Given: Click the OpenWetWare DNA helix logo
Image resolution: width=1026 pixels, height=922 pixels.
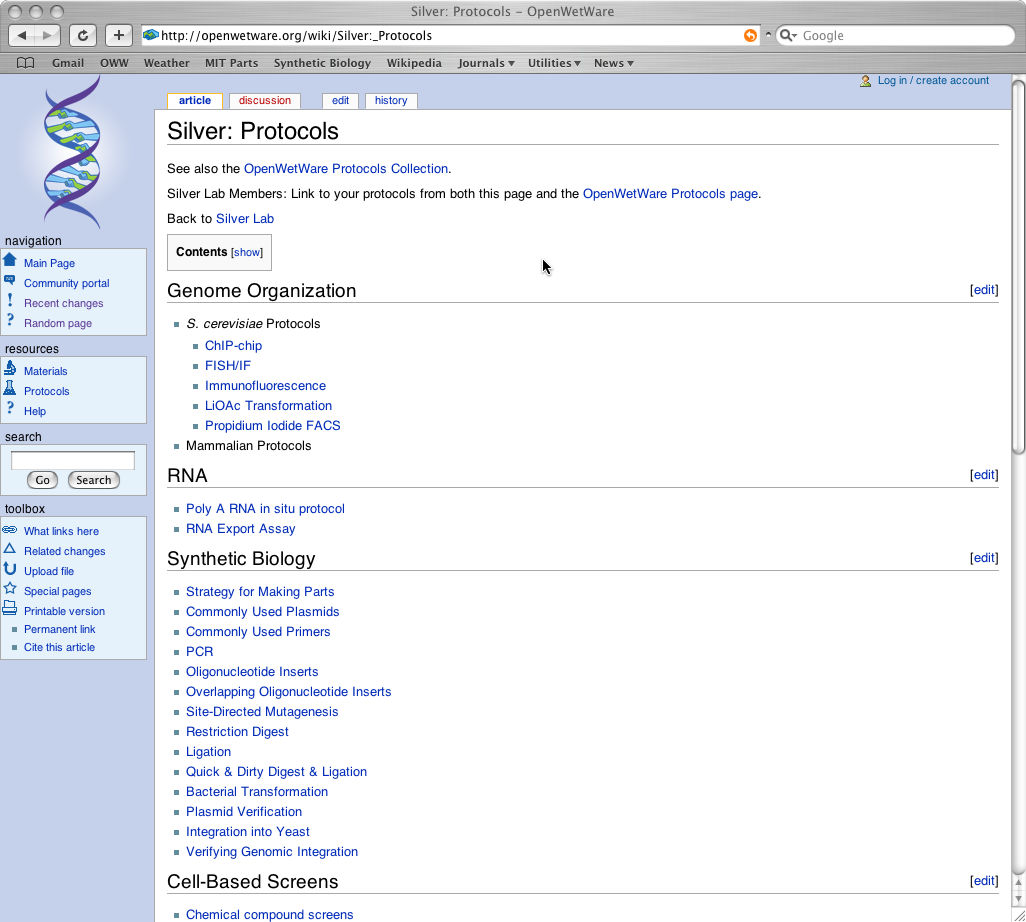Looking at the screenshot, I should (x=72, y=153).
